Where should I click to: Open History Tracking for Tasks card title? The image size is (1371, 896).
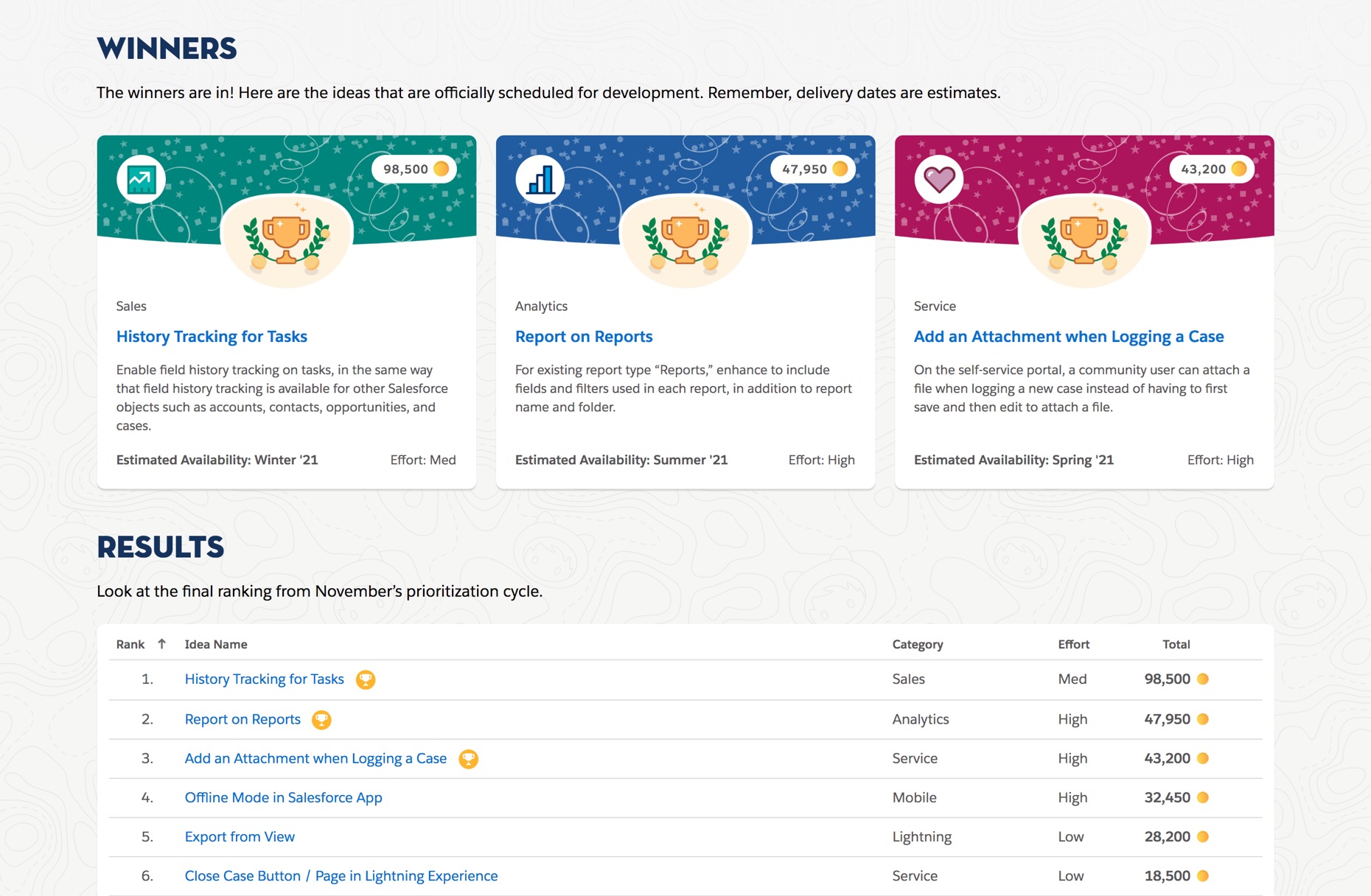tap(212, 337)
